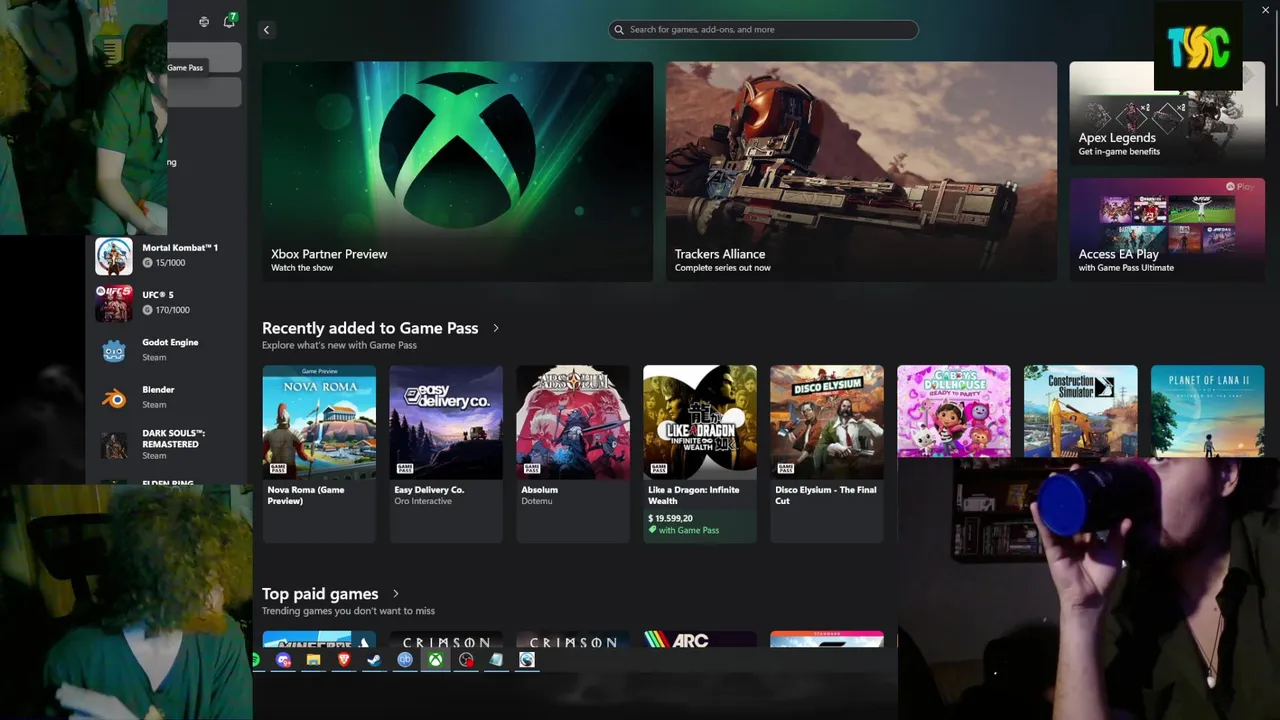Click the handheld device icon beside the bell
Viewport: 1280px width, 720px height.
pyautogui.click(x=204, y=21)
